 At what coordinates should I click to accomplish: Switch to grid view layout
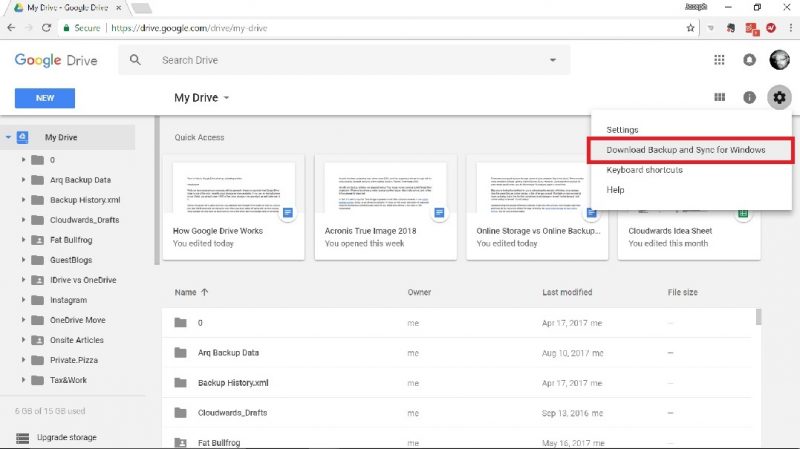(719, 97)
